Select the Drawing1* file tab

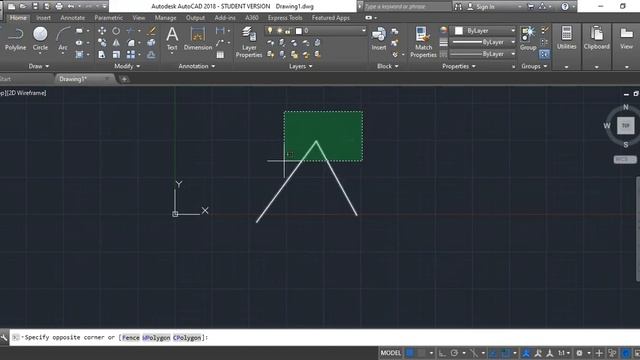pyautogui.click(x=84, y=79)
